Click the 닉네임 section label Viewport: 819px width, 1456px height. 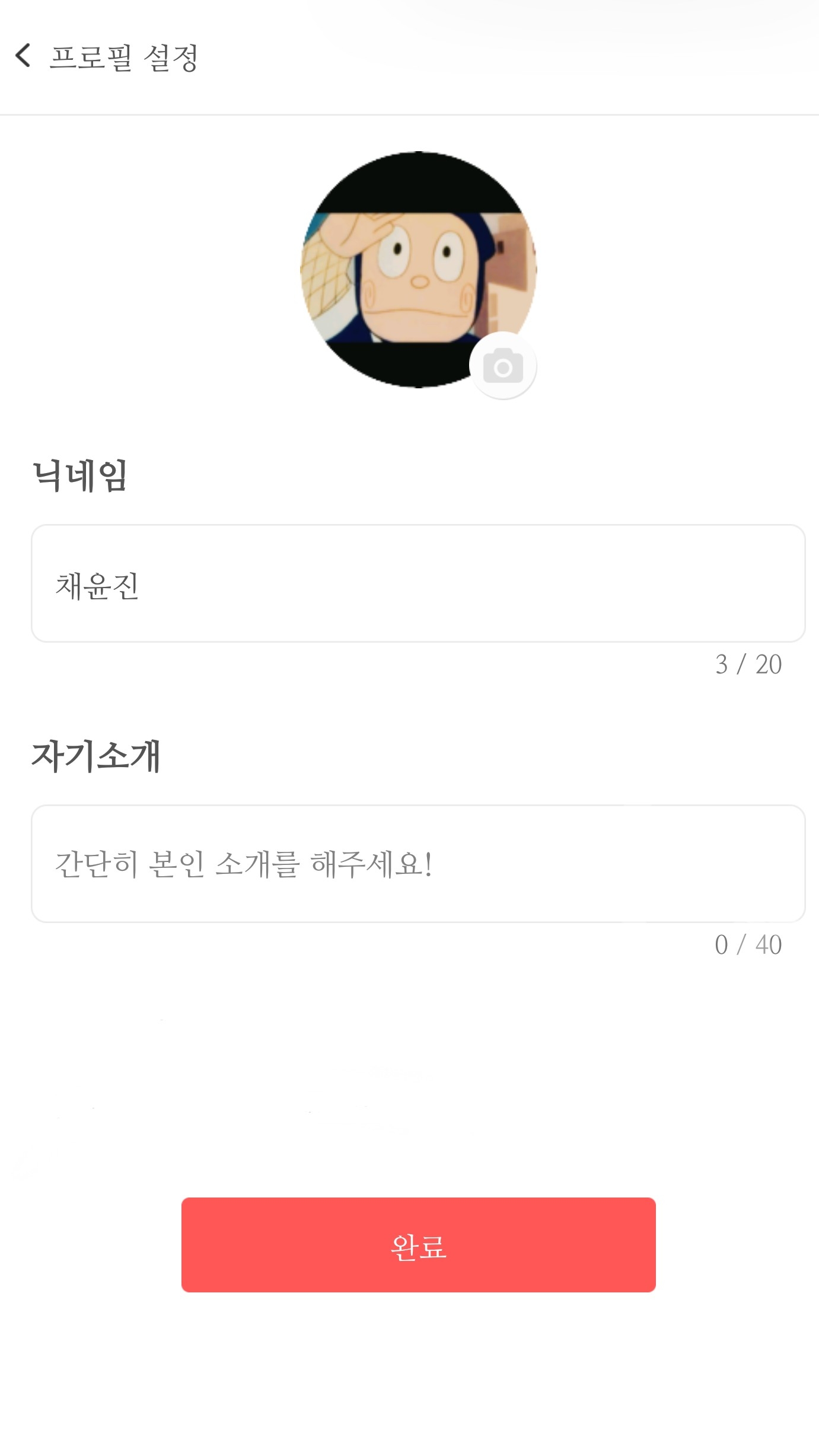pos(80,475)
